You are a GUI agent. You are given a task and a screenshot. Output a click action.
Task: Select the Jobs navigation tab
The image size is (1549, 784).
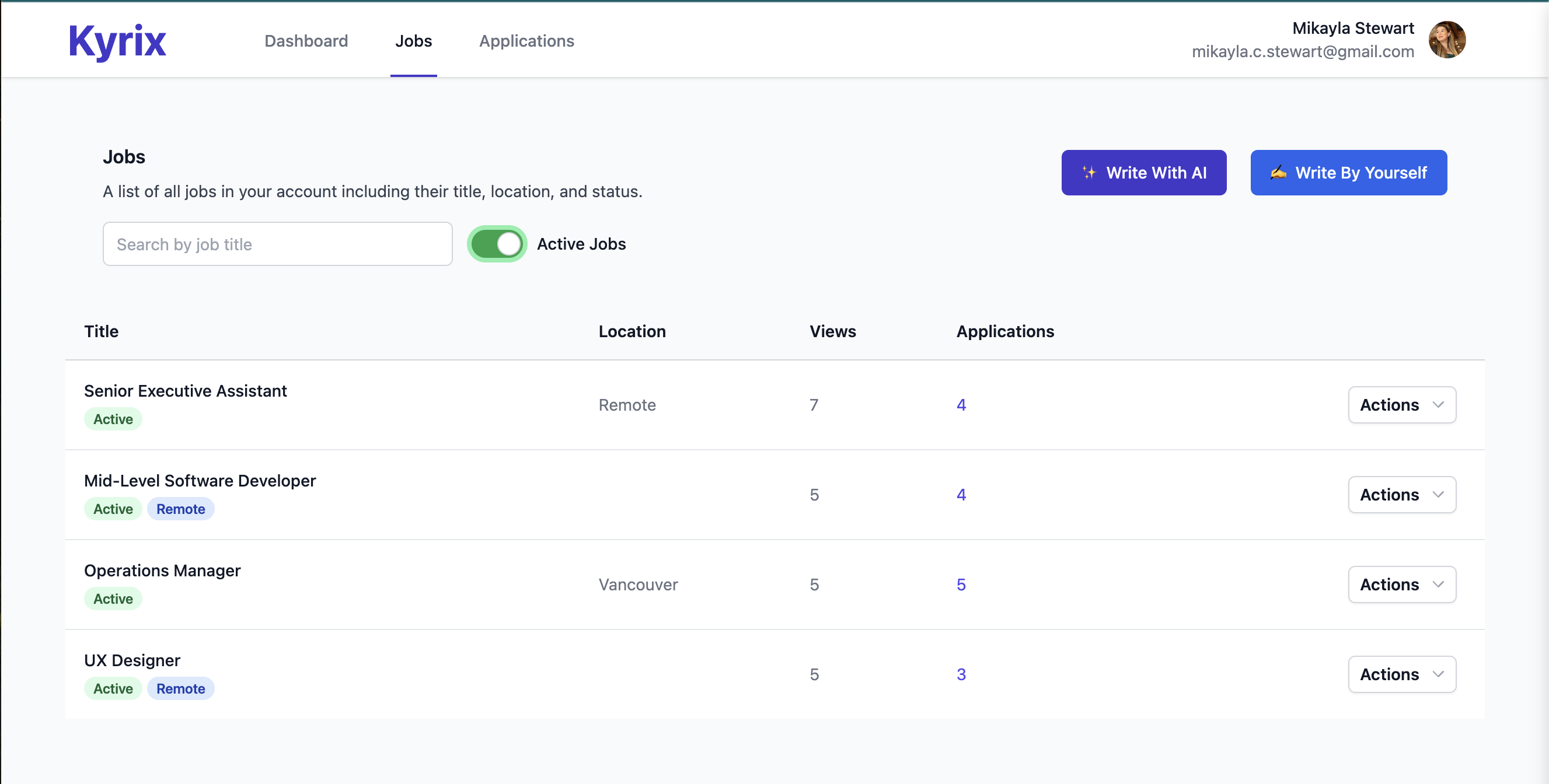(x=413, y=41)
